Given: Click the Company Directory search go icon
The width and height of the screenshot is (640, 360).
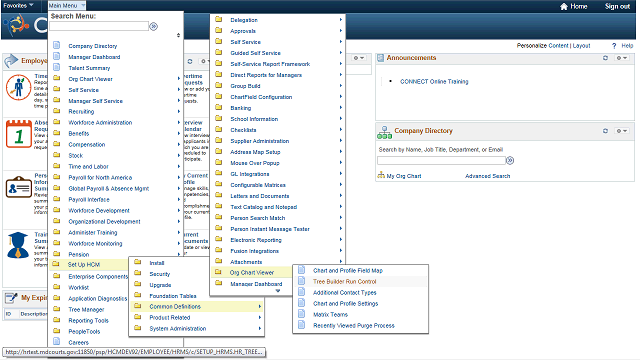Looking at the screenshot, I should (x=510, y=160).
